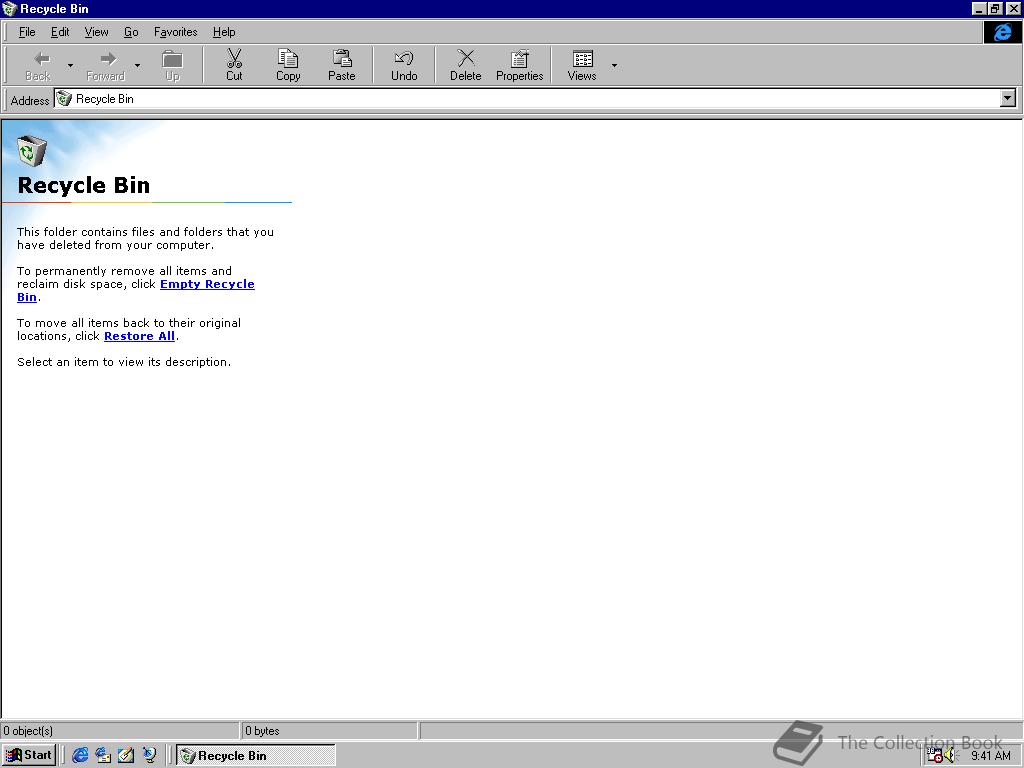Open the Start menu
The image size is (1024, 768).
tap(29, 755)
